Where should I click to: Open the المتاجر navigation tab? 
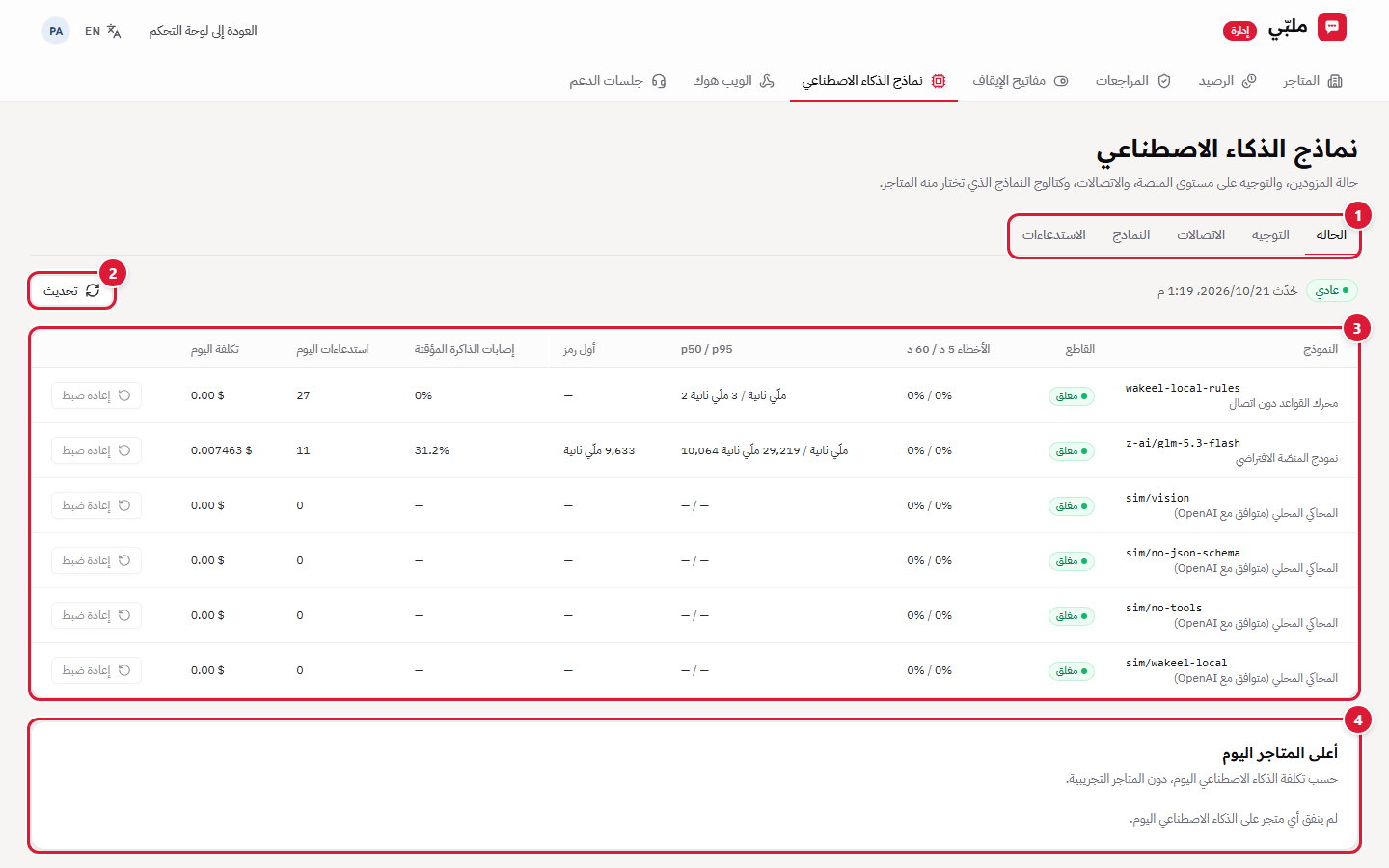[1313, 81]
